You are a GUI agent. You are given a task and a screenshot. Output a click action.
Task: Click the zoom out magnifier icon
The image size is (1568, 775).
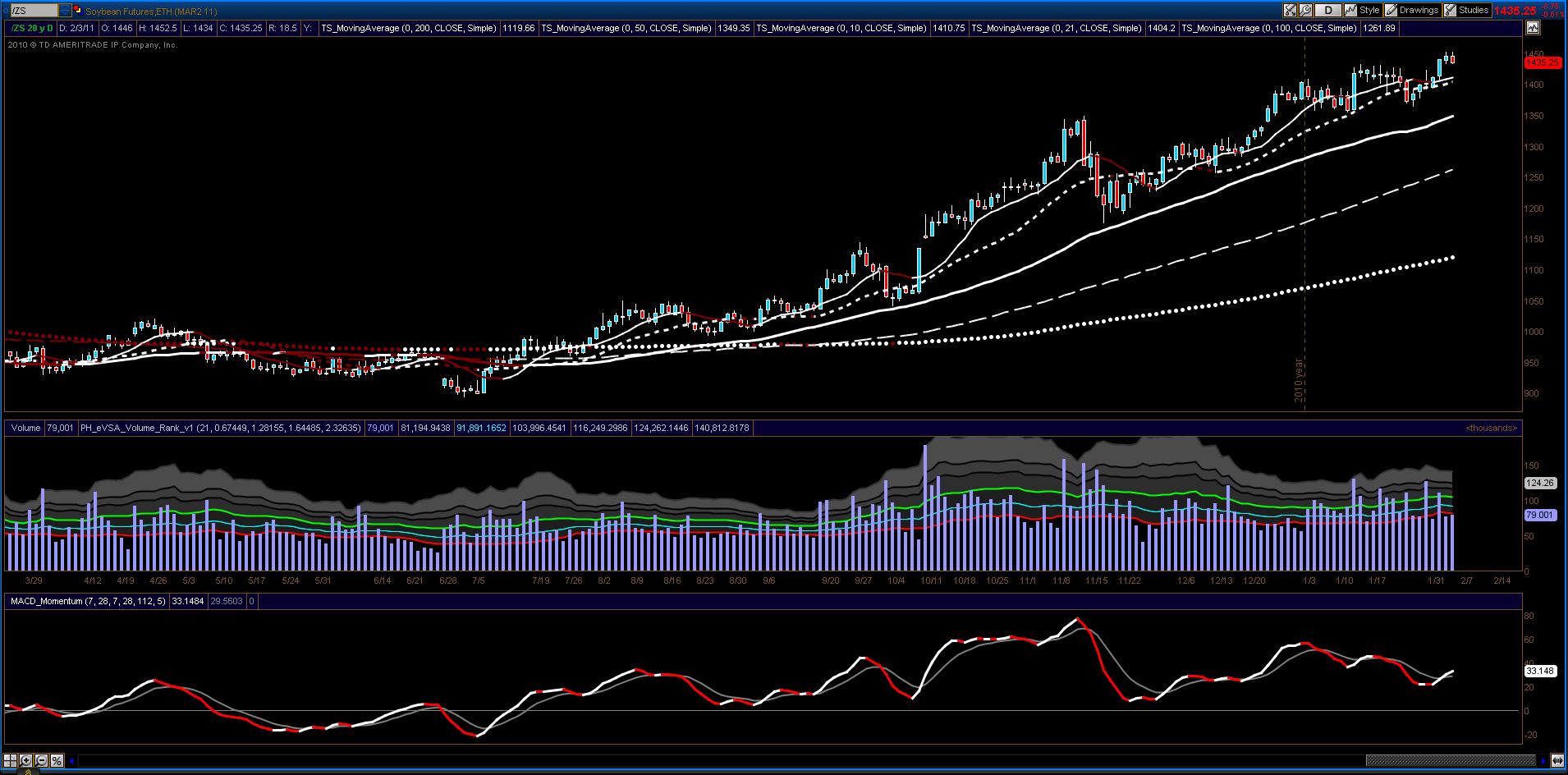42,760
